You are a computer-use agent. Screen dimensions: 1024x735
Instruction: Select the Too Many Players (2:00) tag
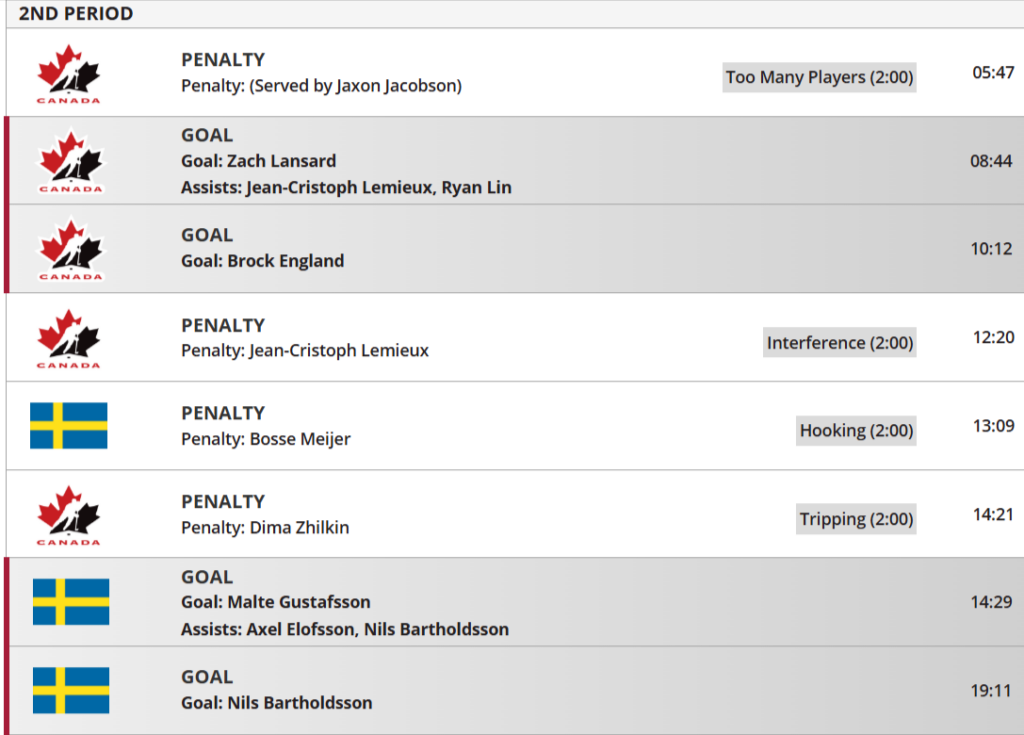819,77
